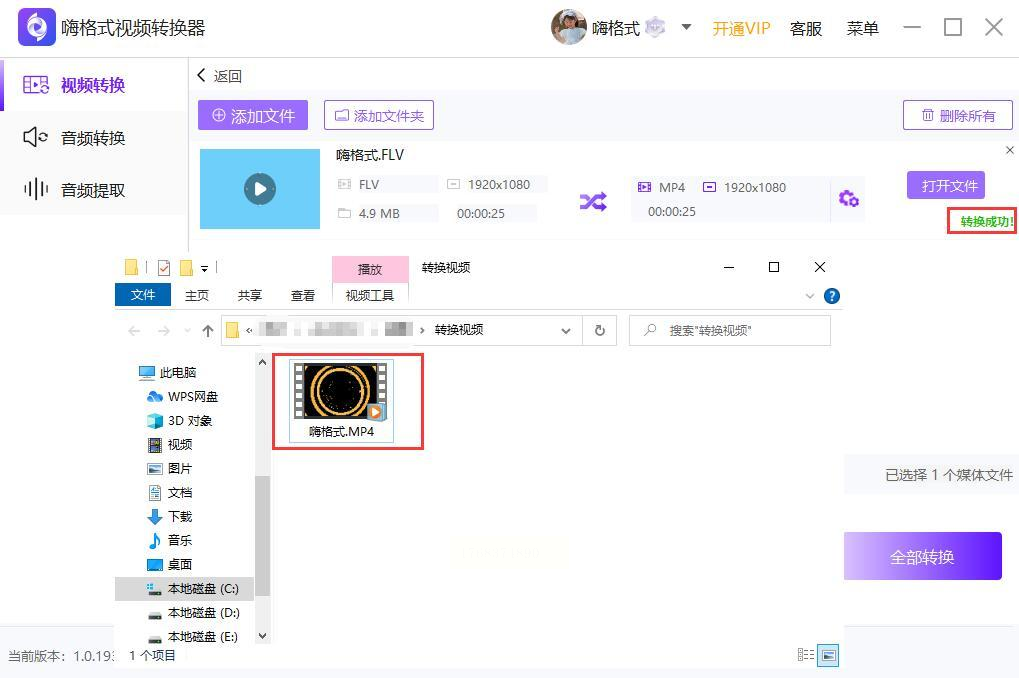Open output settings gear icon
This screenshot has height=678, width=1019.
tap(848, 198)
